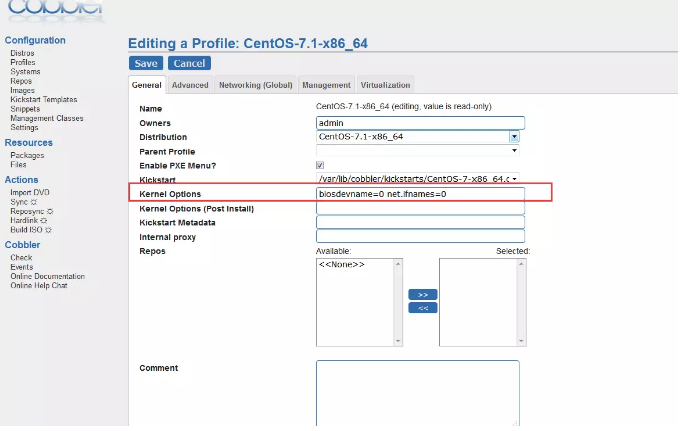Open Online Documentation link
681x431 pixels.
(47, 276)
